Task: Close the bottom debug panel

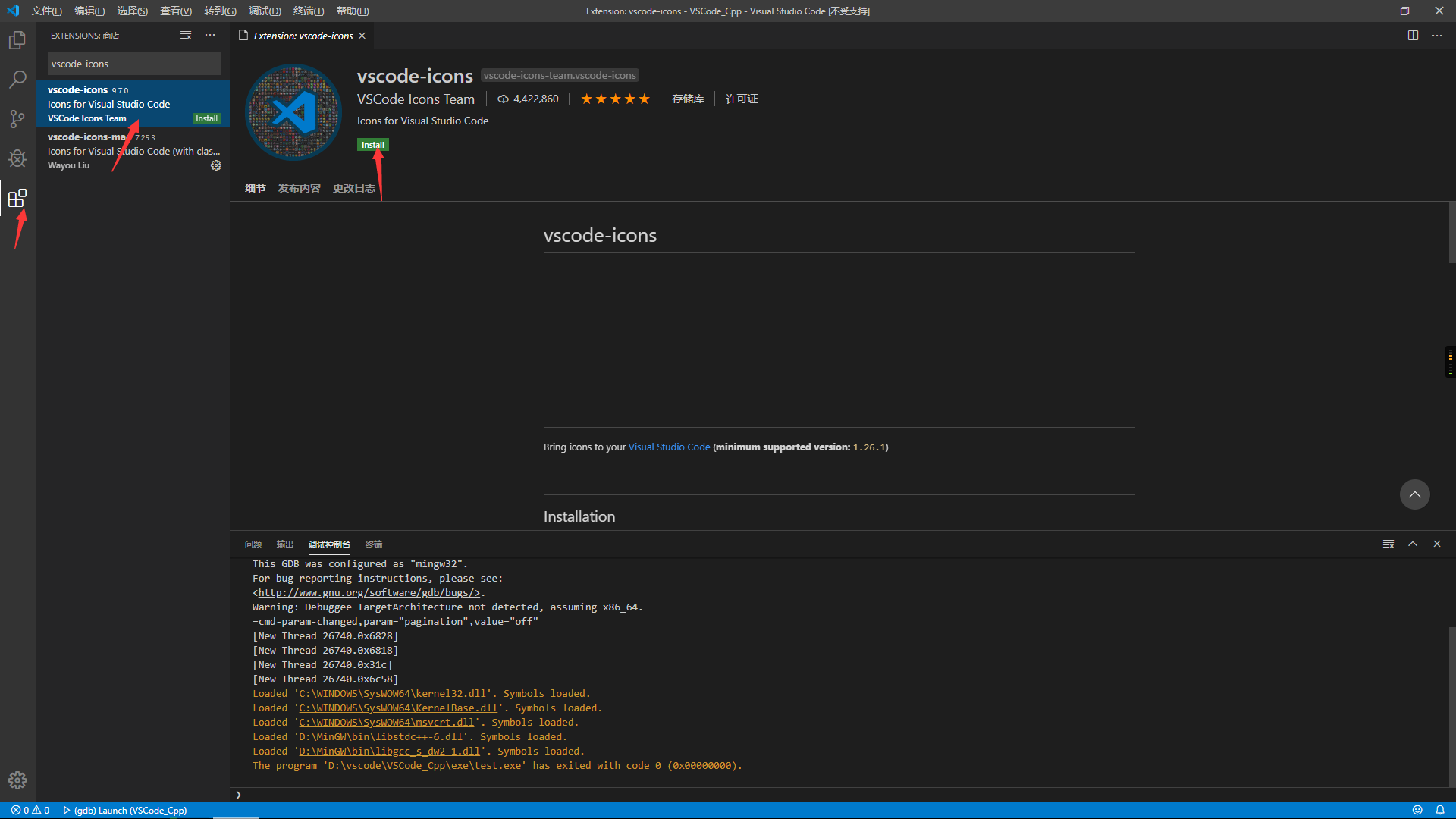Action: [x=1437, y=544]
